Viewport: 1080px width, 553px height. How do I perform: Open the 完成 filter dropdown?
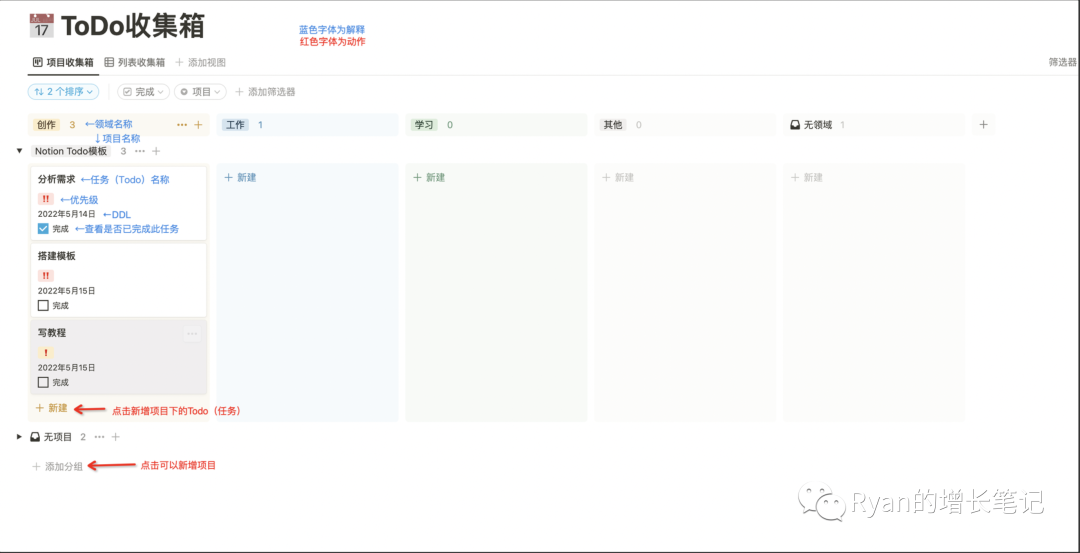pos(143,92)
